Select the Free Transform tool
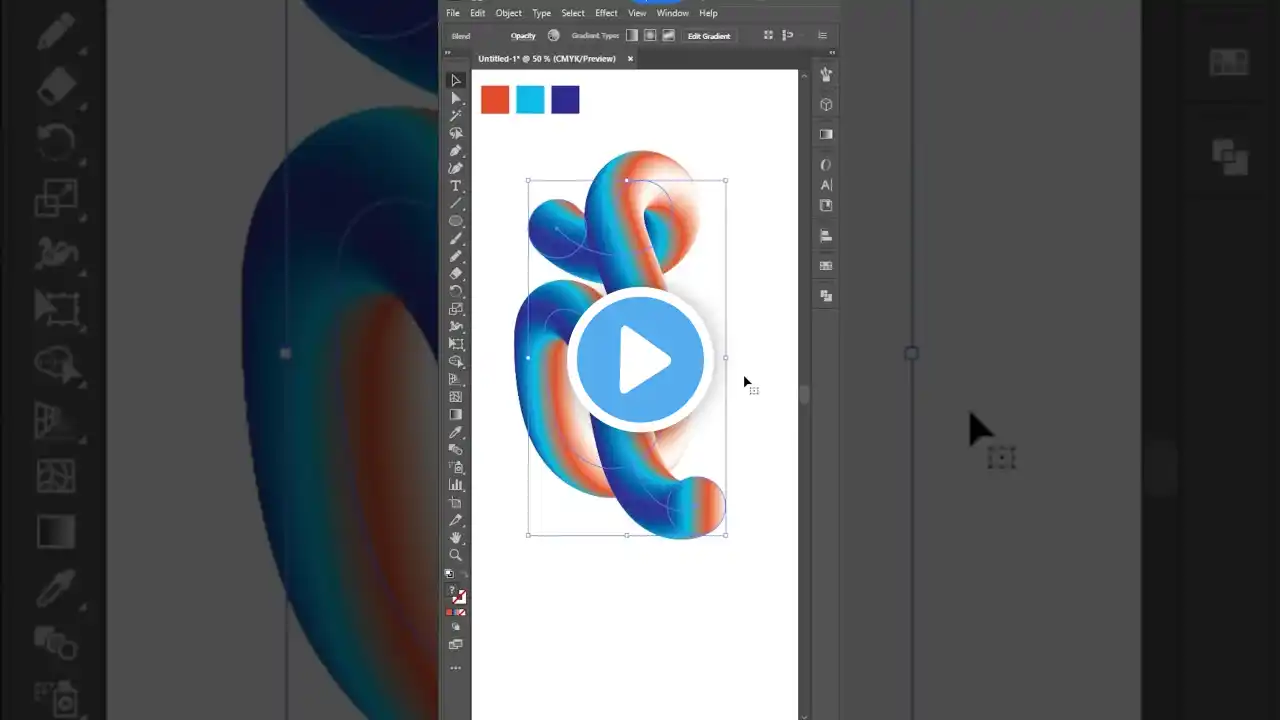The image size is (1280, 720). [456, 344]
